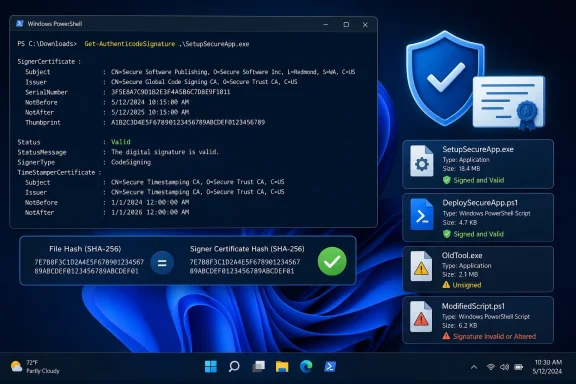Click the File Hash (SHA-256) heading
576x384 pixels.
85,249
